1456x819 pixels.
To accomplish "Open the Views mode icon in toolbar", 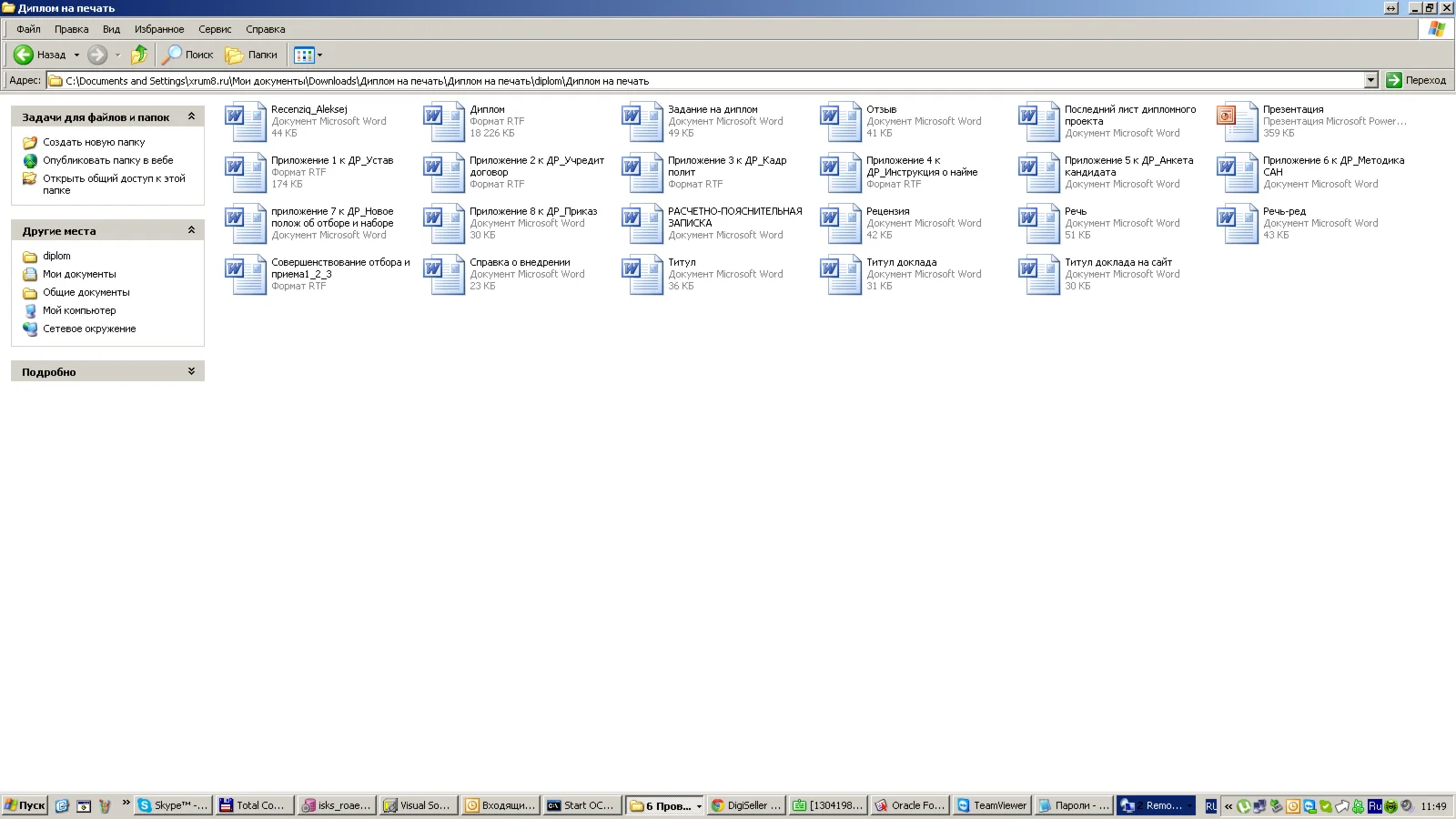I will tap(304, 55).
